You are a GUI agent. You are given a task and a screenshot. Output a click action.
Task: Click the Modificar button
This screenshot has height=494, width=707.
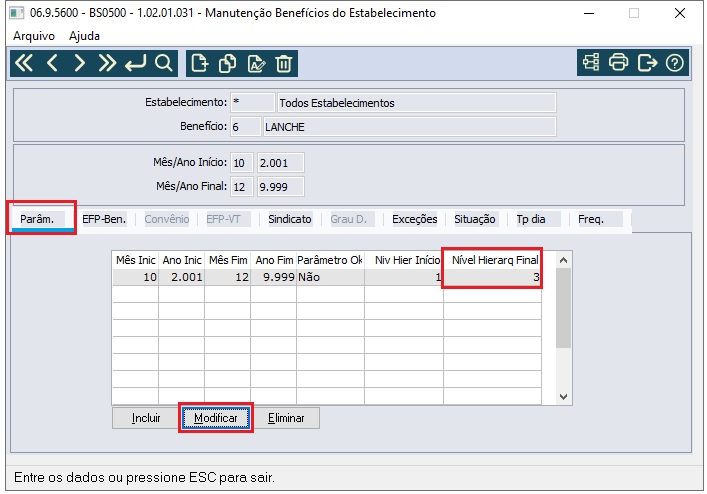tap(216, 418)
